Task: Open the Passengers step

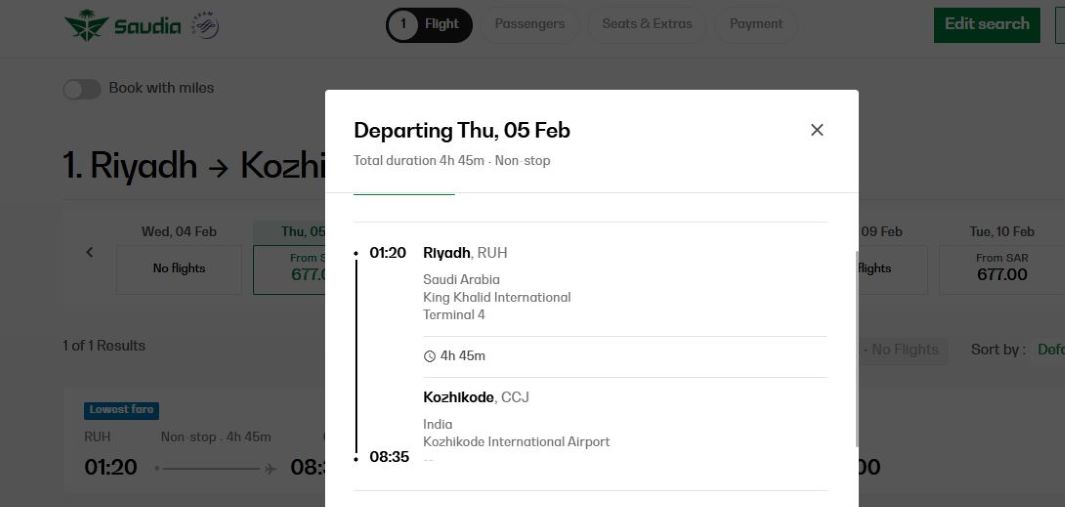Action: pyautogui.click(x=530, y=25)
